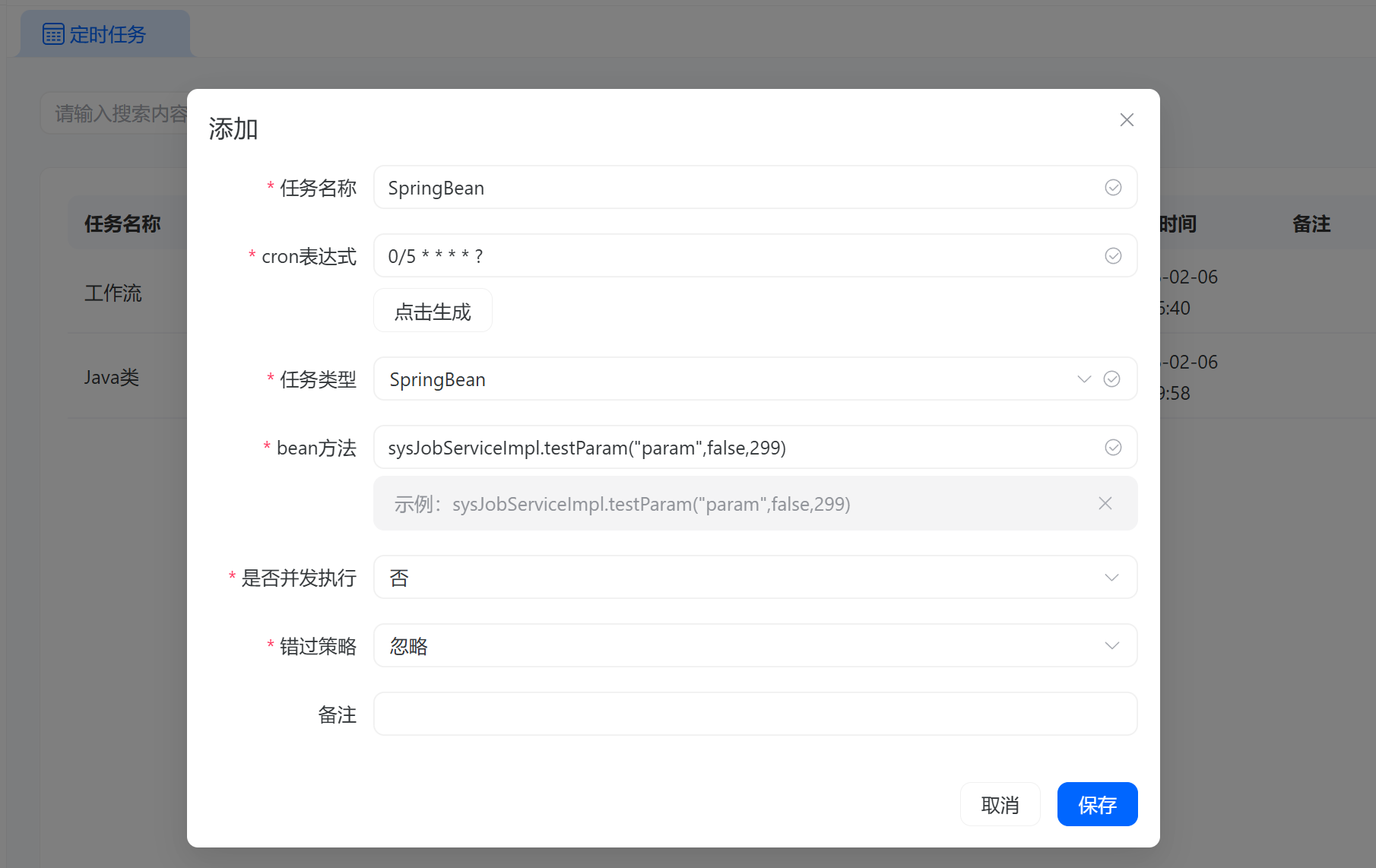Open the 错过策略 dropdown

tap(754, 646)
